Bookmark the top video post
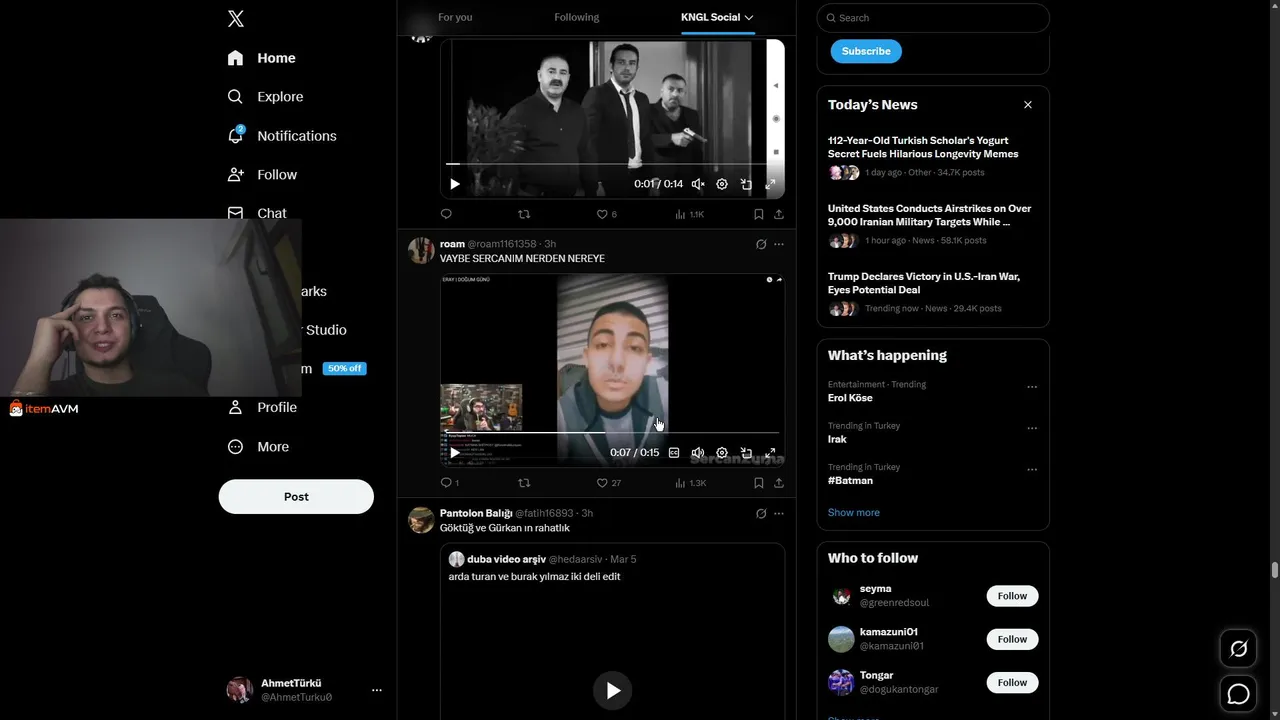The height and width of the screenshot is (720, 1280). pyautogui.click(x=759, y=214)
